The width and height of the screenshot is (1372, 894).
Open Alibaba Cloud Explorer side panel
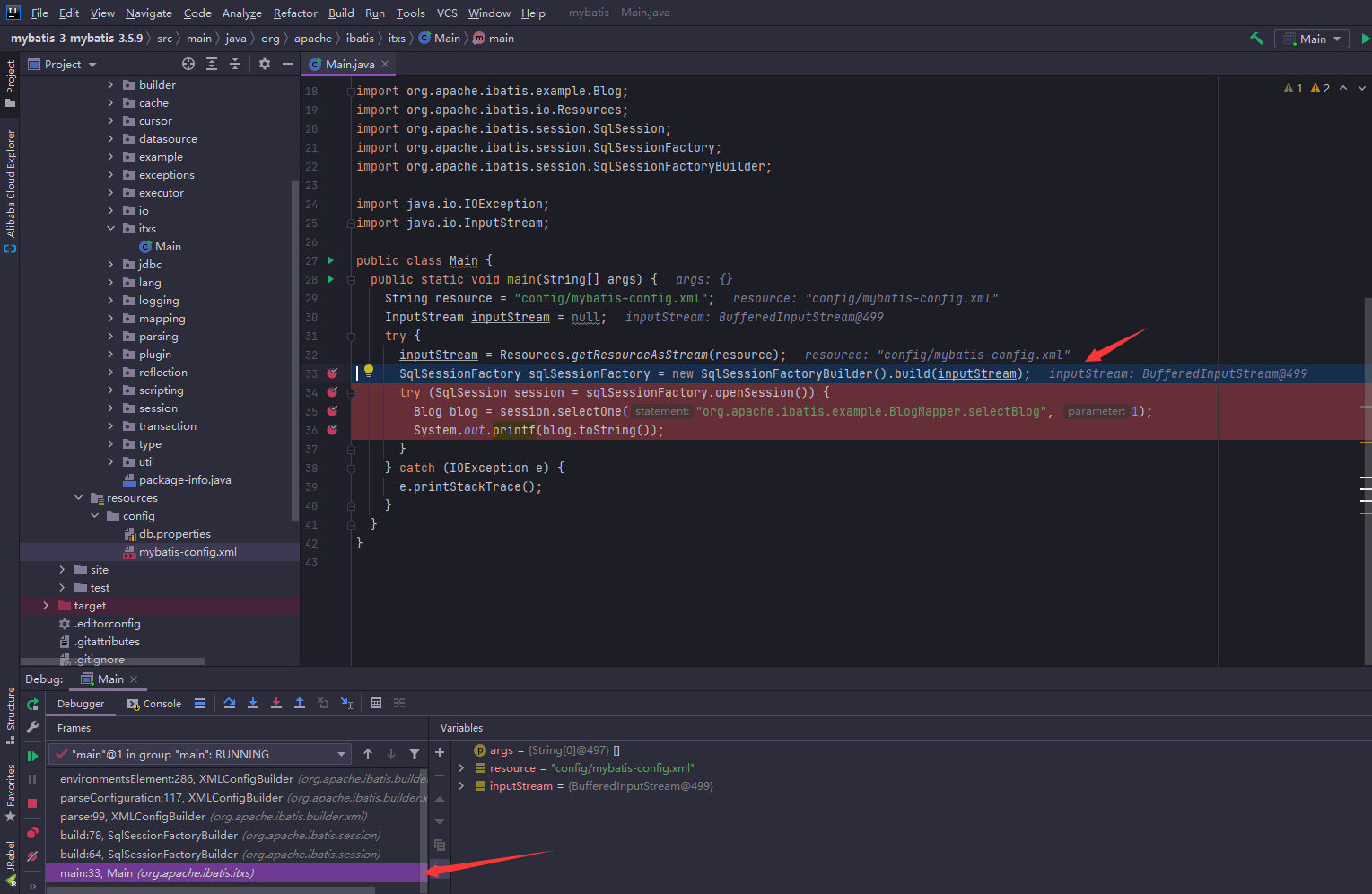pos(10,191)
